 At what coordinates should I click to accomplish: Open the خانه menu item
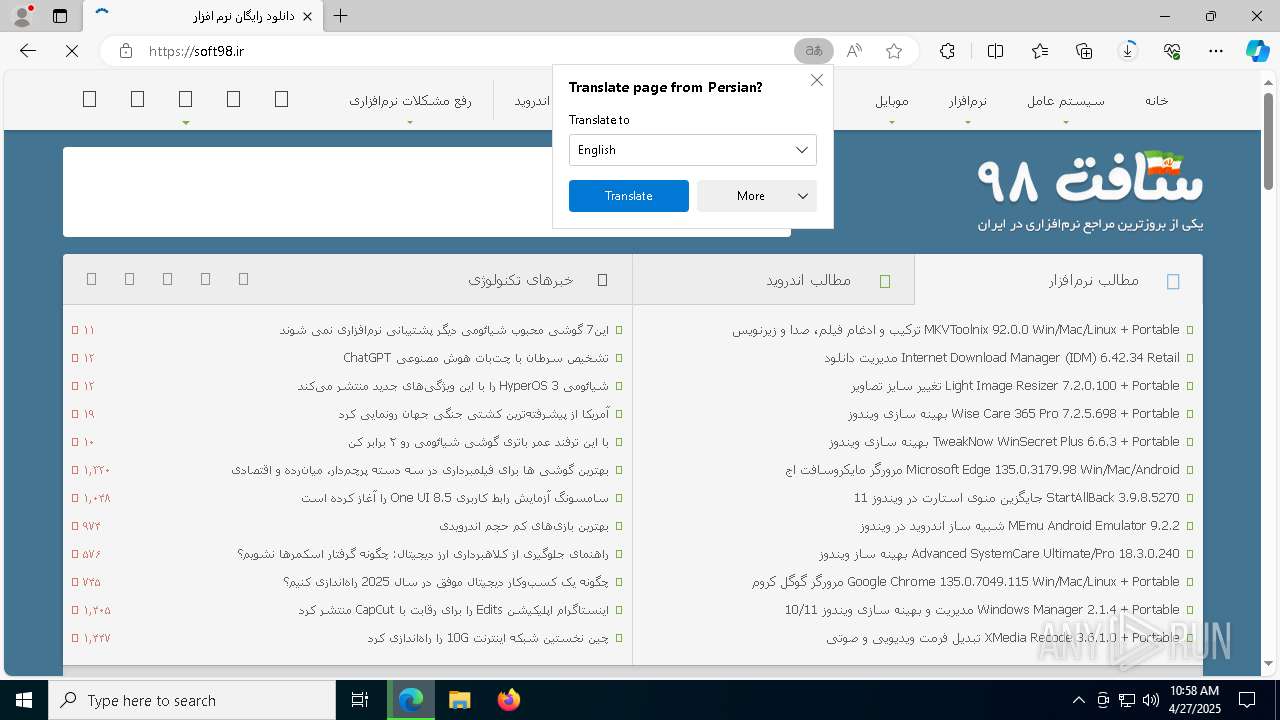pos(1157,101)
